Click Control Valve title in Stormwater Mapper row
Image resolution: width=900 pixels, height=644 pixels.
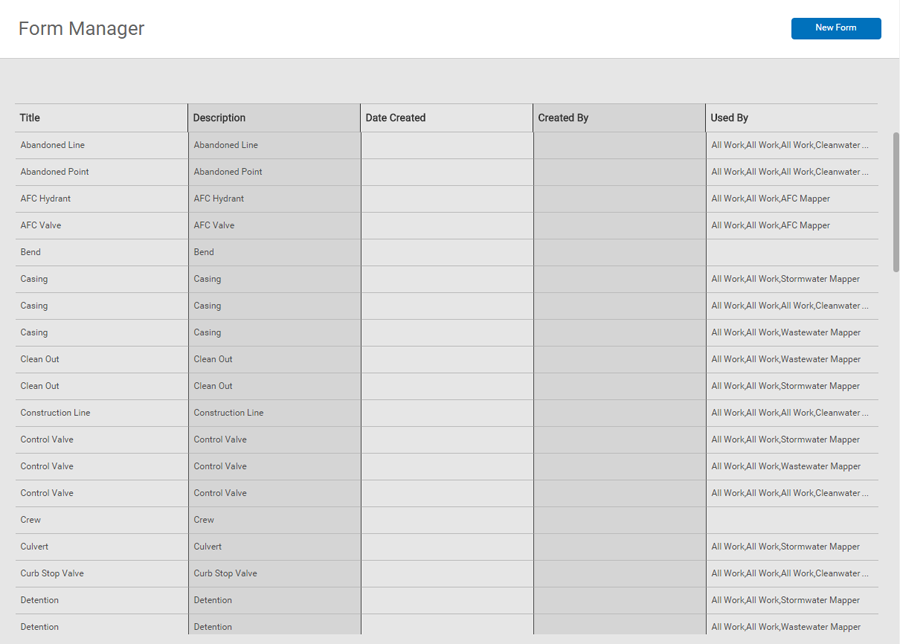pos(47,440)
